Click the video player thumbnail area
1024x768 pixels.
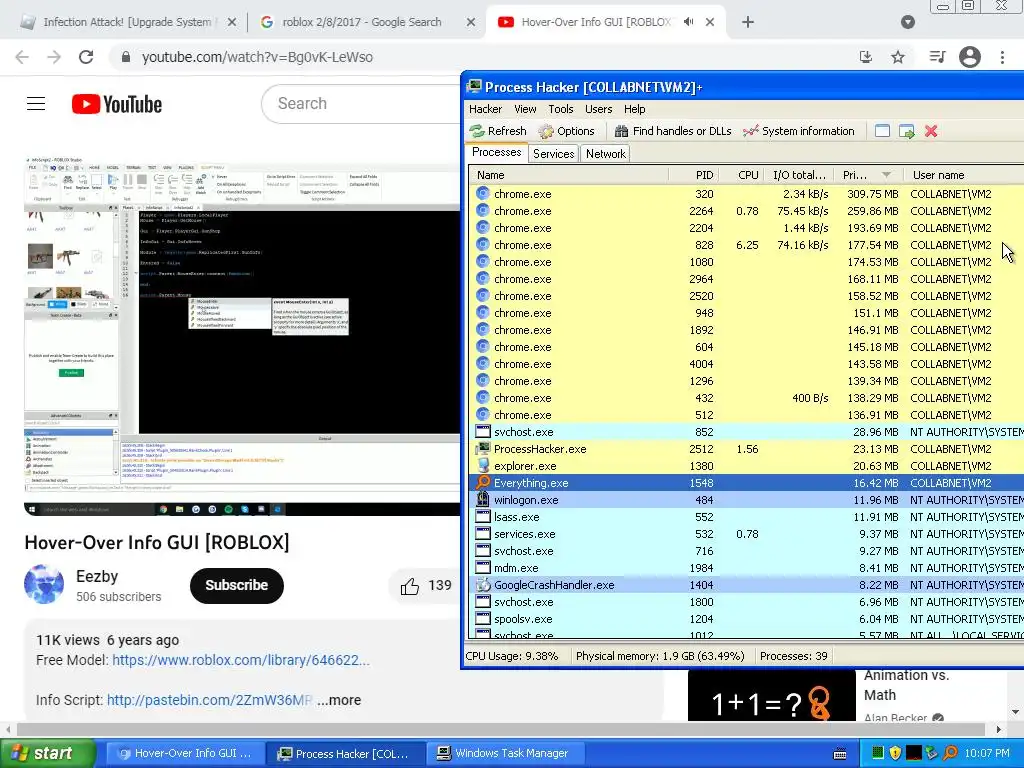coord(242,336)
